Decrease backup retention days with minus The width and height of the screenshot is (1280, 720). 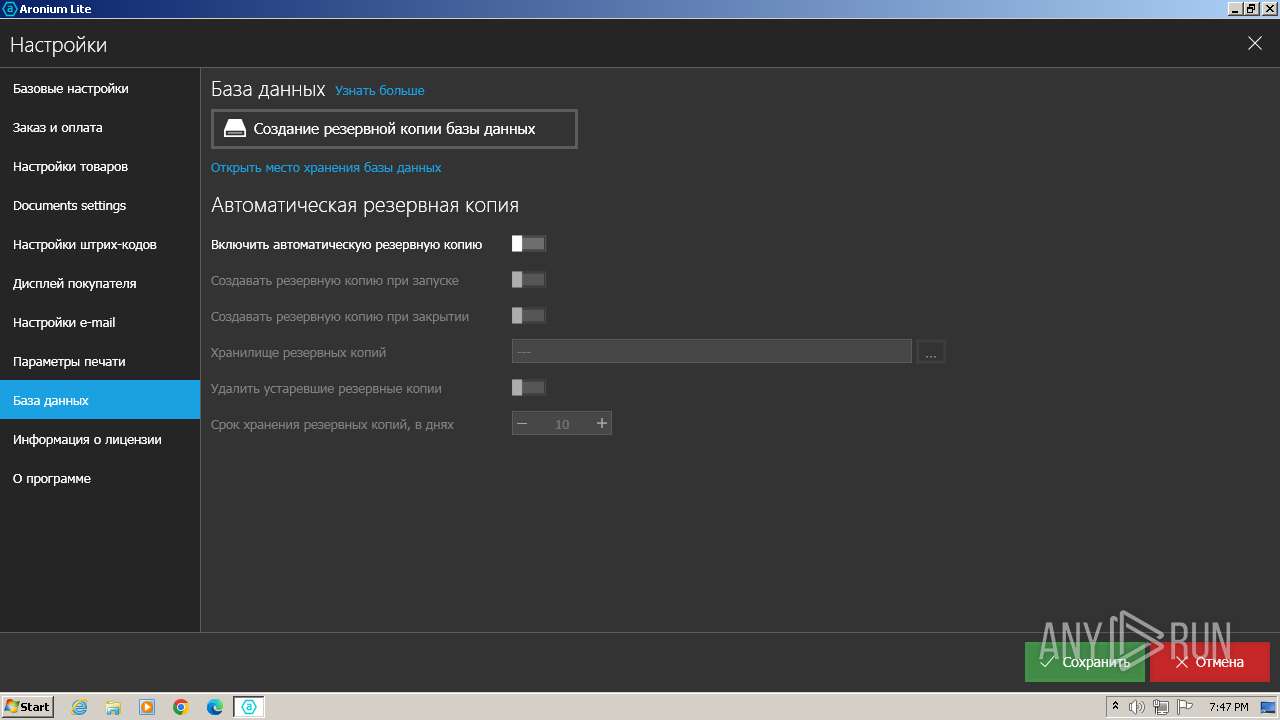522,424
